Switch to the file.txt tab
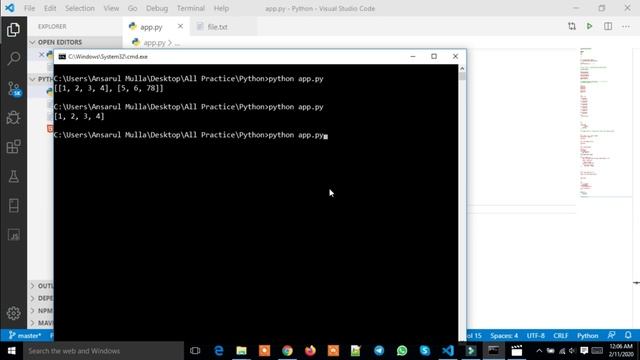This screenshot has height=360, width=640. pos(224,27)
